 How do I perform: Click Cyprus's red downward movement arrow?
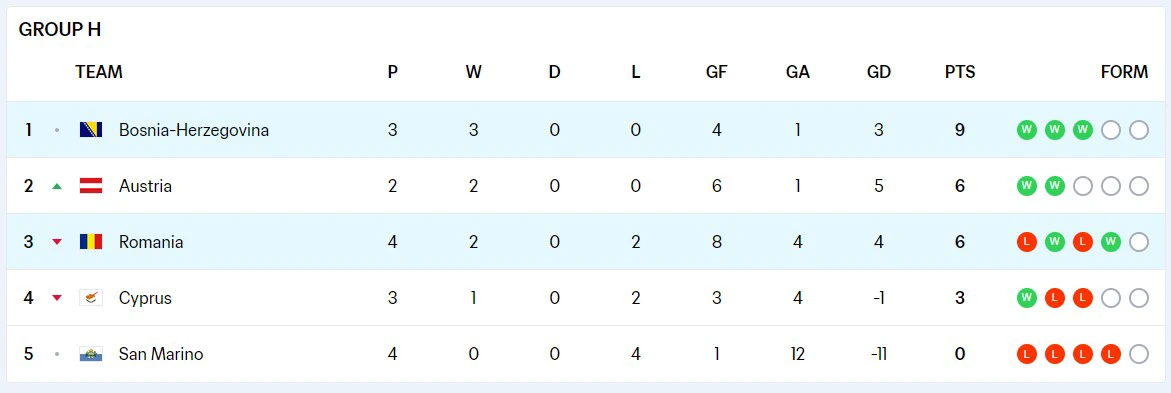(57, 298)
